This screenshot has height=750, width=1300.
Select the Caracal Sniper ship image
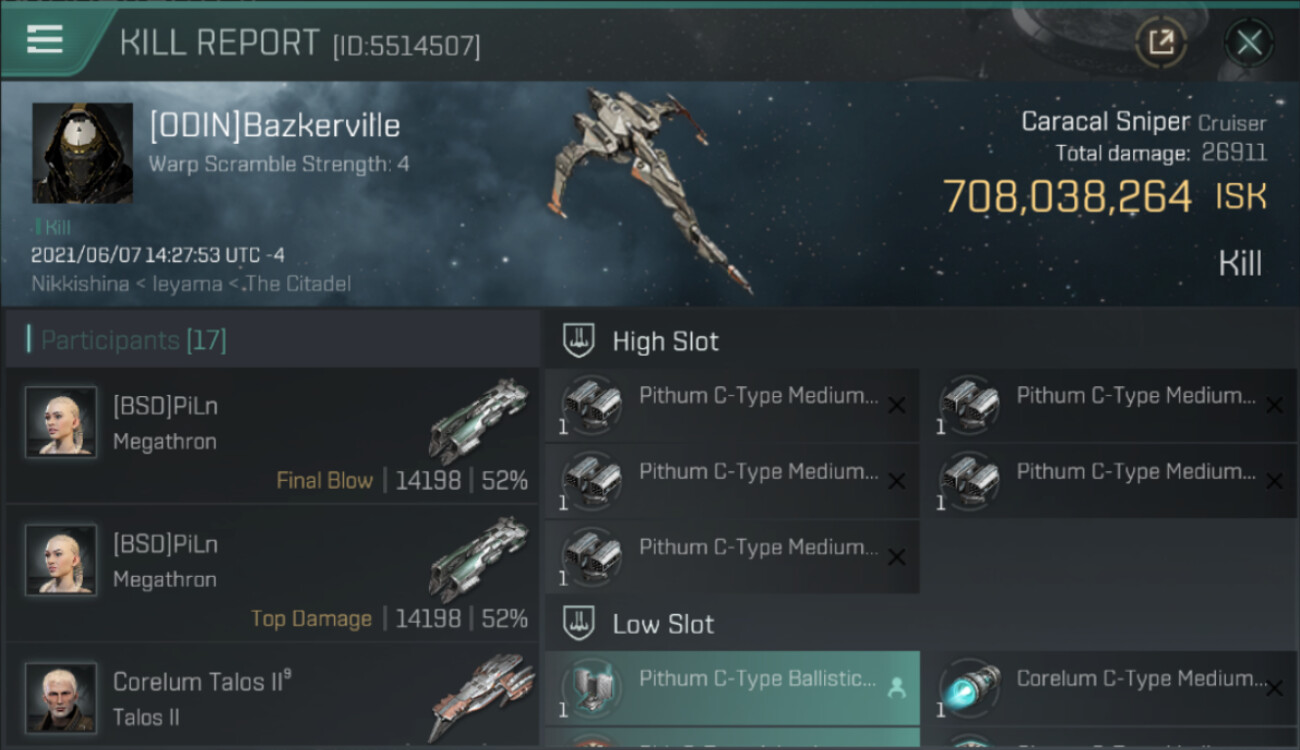coord(650,190)
